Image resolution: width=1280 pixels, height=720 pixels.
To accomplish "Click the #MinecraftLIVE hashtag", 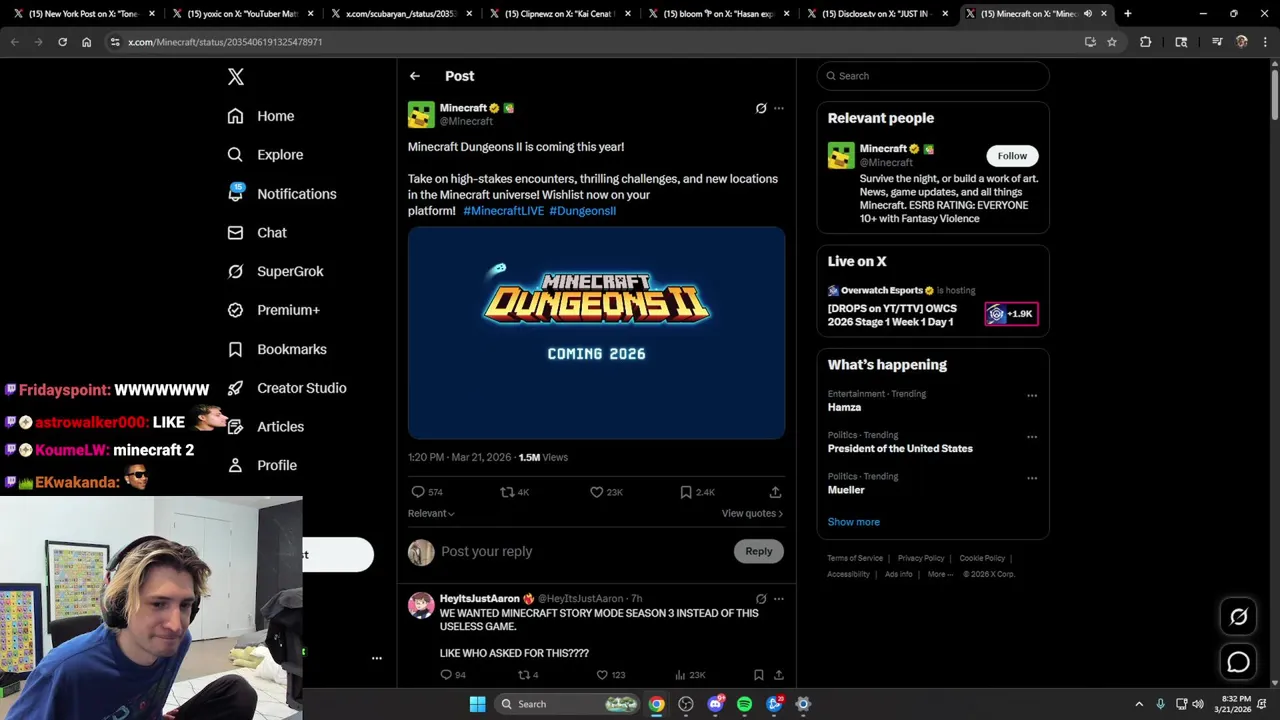I will pos(504,211).
